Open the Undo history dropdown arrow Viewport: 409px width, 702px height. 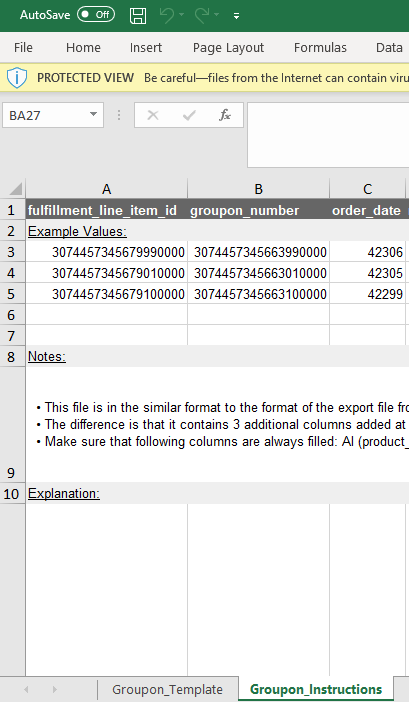pos(181,15)
